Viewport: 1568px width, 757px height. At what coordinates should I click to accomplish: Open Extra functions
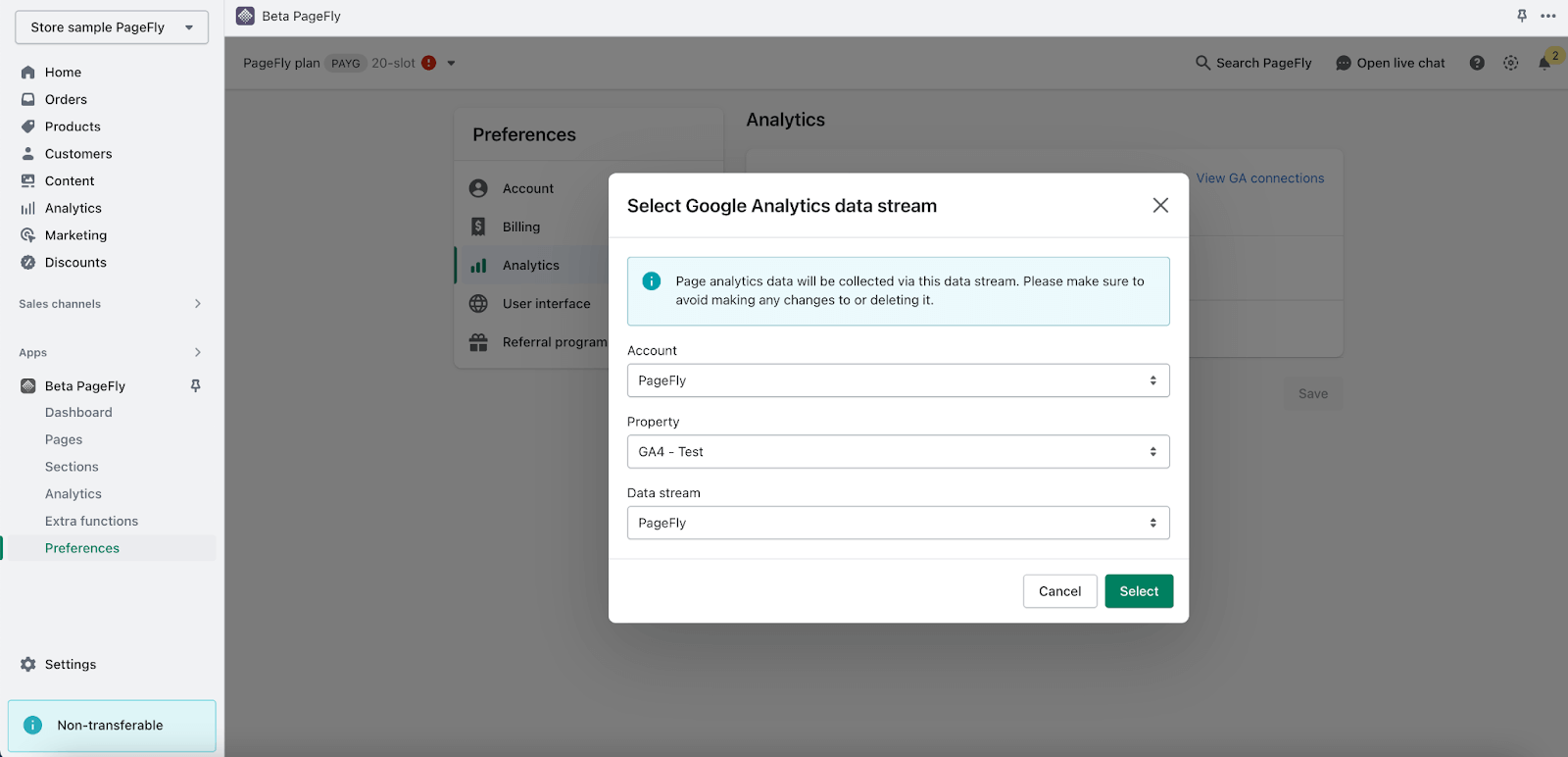point(91,522)
